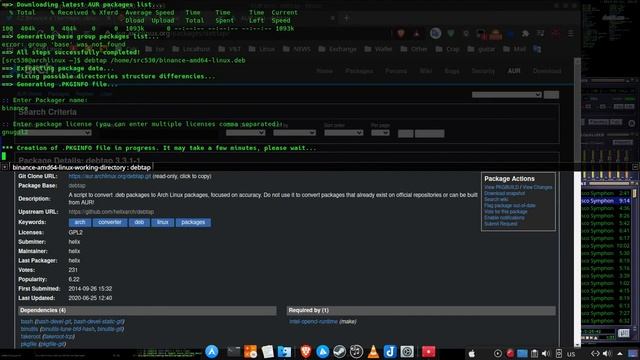The height and width of the screenshot is (360, 640).
Task: Open the orange software store icon in the dock
Action: point(250,351)
